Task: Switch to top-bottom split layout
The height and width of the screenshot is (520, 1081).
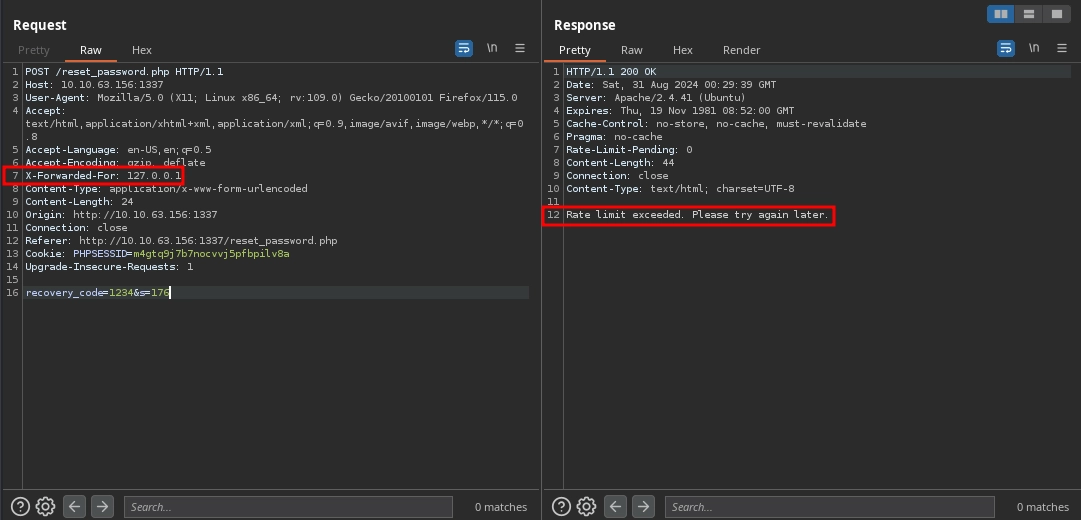Action: tap(1028, 14)
